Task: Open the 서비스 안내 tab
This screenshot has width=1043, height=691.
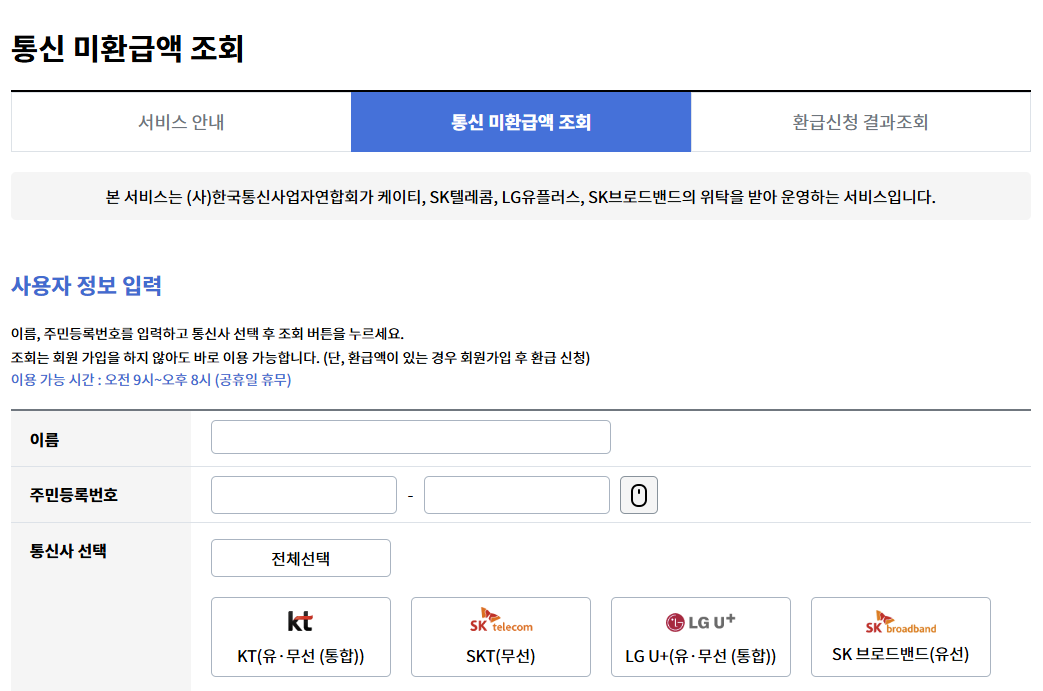Action: tap(181, 122)
